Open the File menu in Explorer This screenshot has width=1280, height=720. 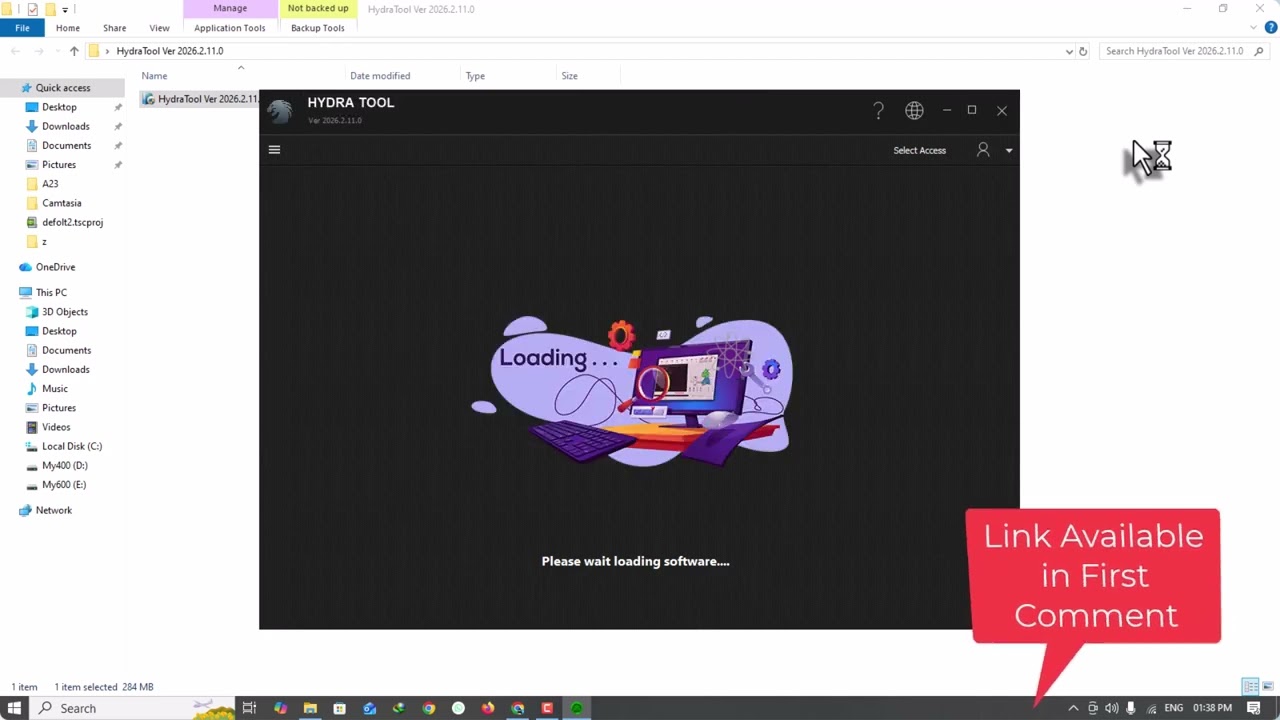(22, 28)
